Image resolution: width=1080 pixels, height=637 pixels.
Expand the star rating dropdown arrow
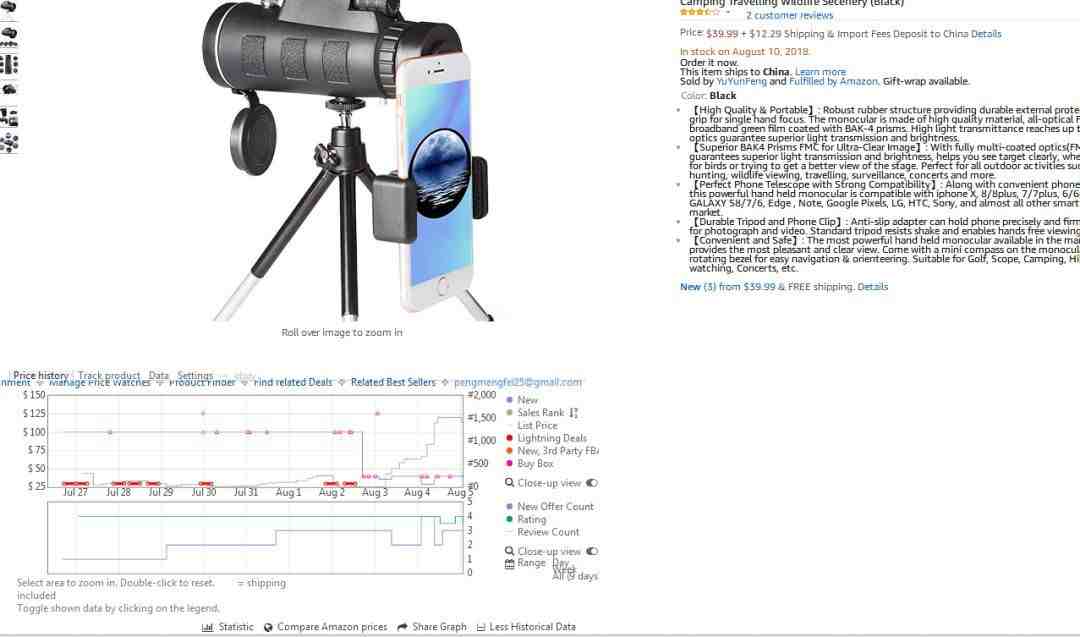(728, 12)
